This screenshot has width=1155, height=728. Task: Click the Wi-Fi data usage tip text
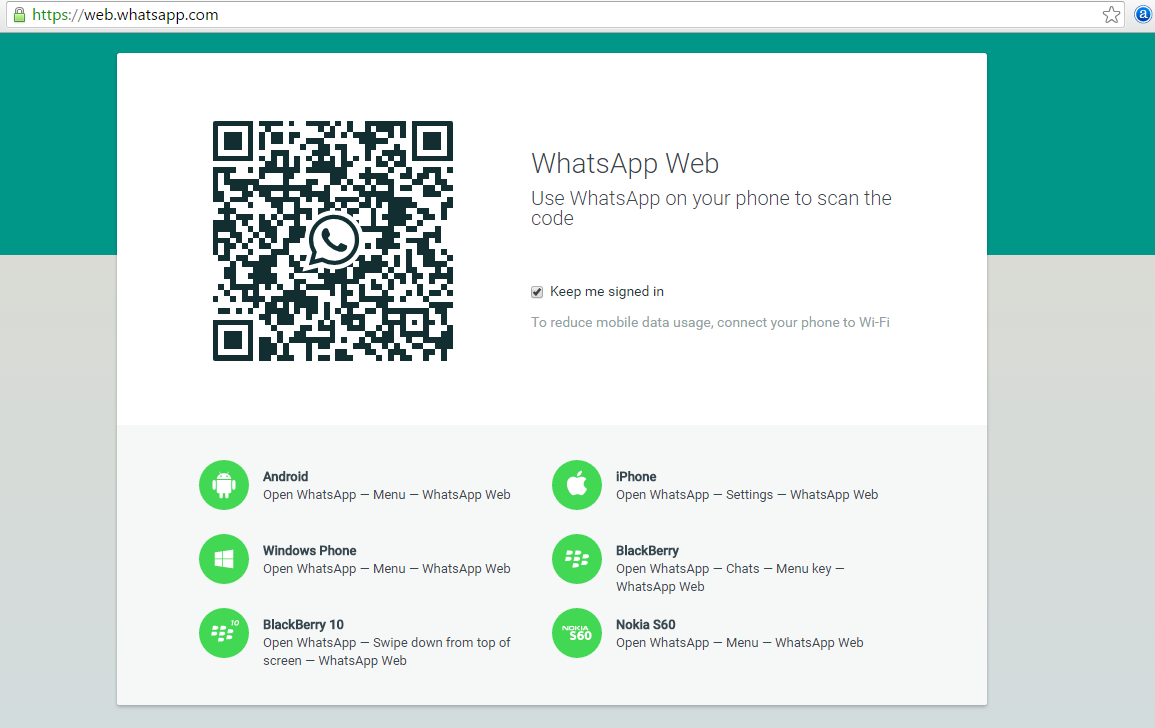point(711,322)
